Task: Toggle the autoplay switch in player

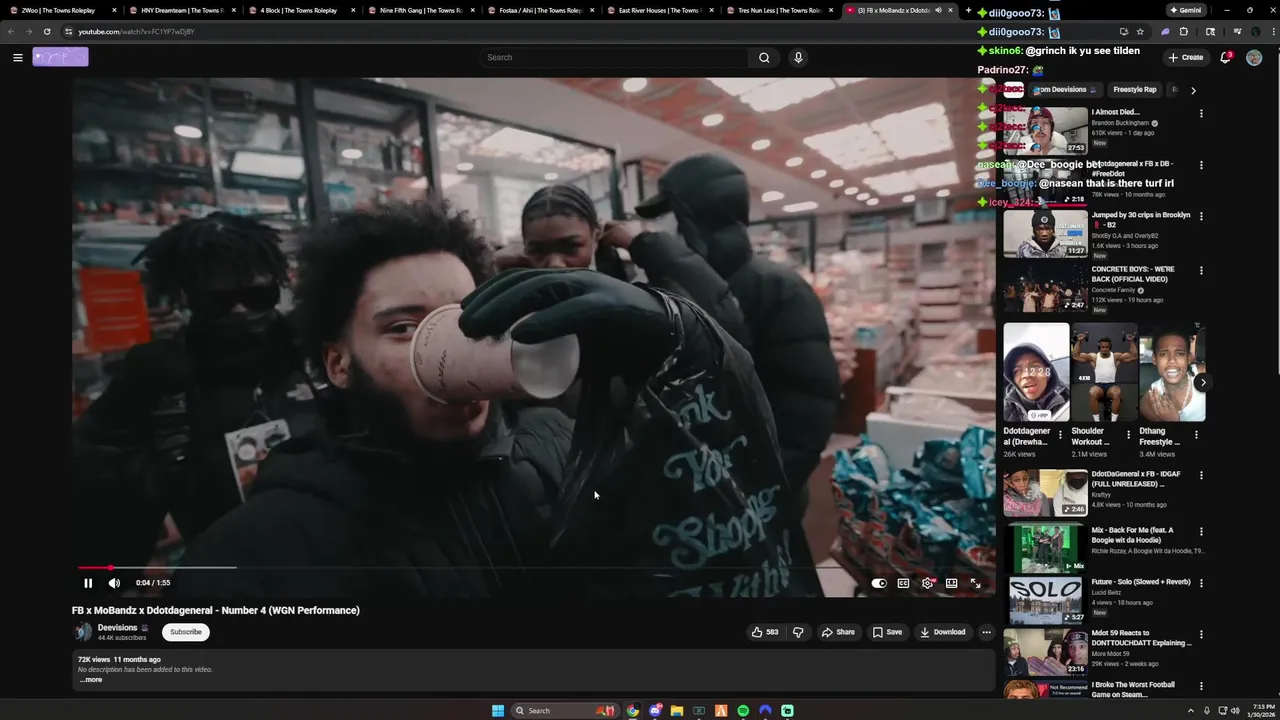Action: click(x=879, y=583)
